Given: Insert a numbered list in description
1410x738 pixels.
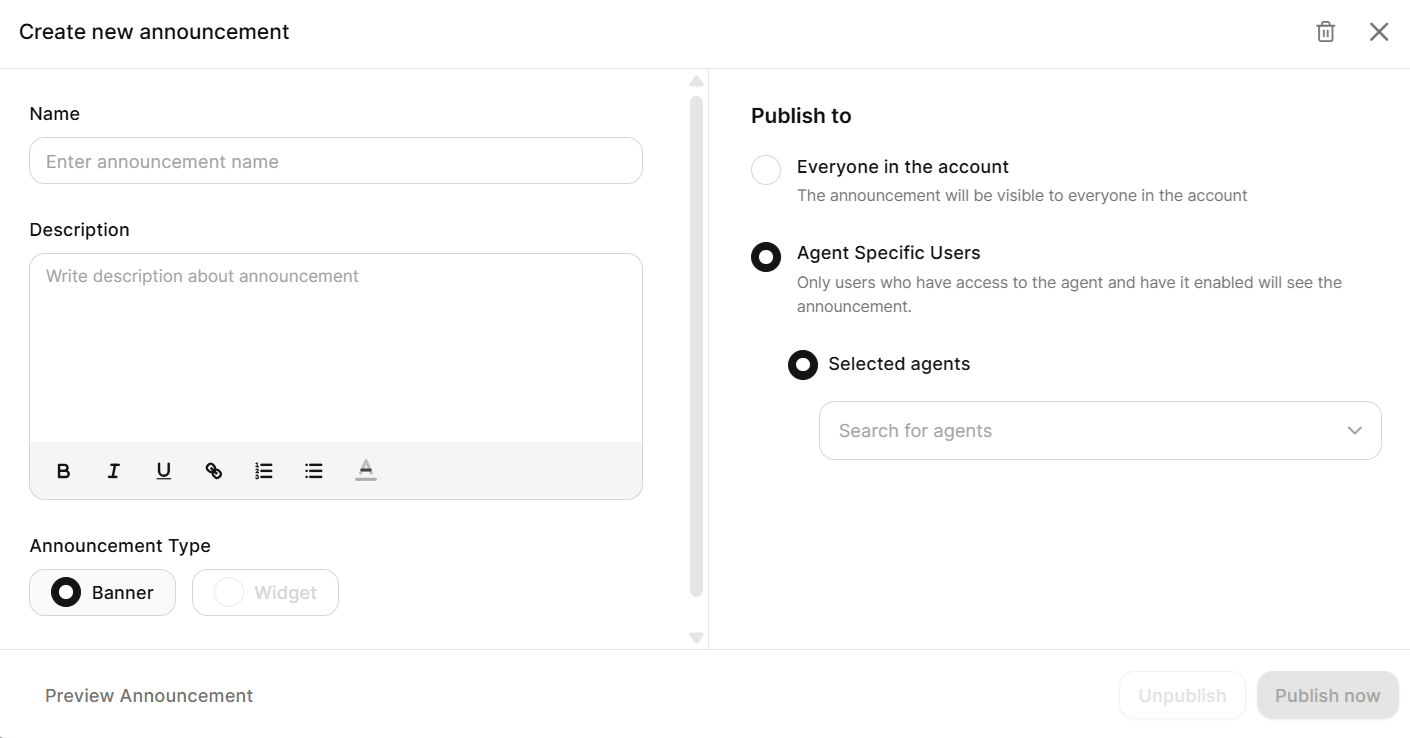Looking at the screenshot, I should click(264, 471).
